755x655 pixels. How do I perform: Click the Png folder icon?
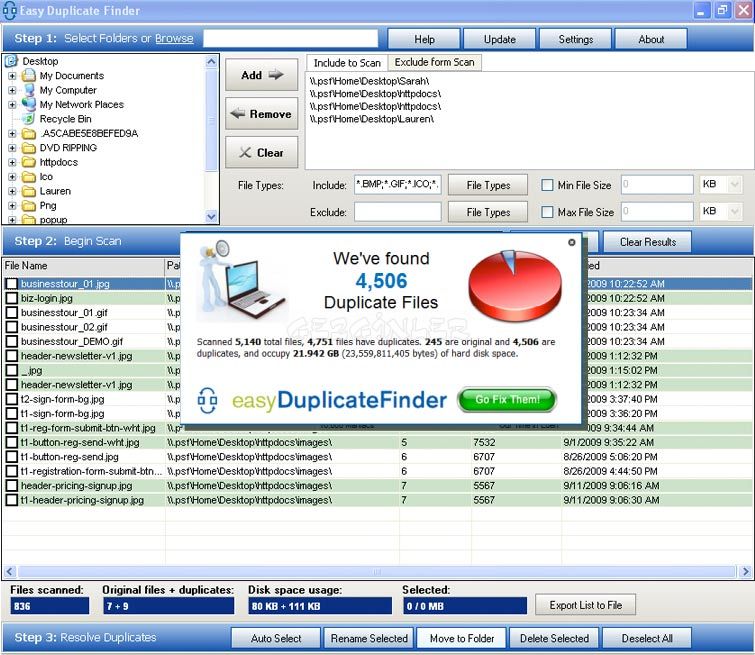pyautogui.click(x=29, y=206)
